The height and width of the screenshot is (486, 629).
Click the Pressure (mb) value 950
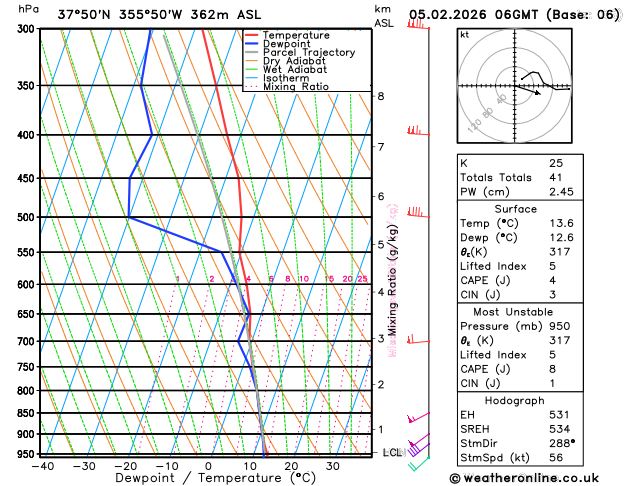(x=560, y=326)
